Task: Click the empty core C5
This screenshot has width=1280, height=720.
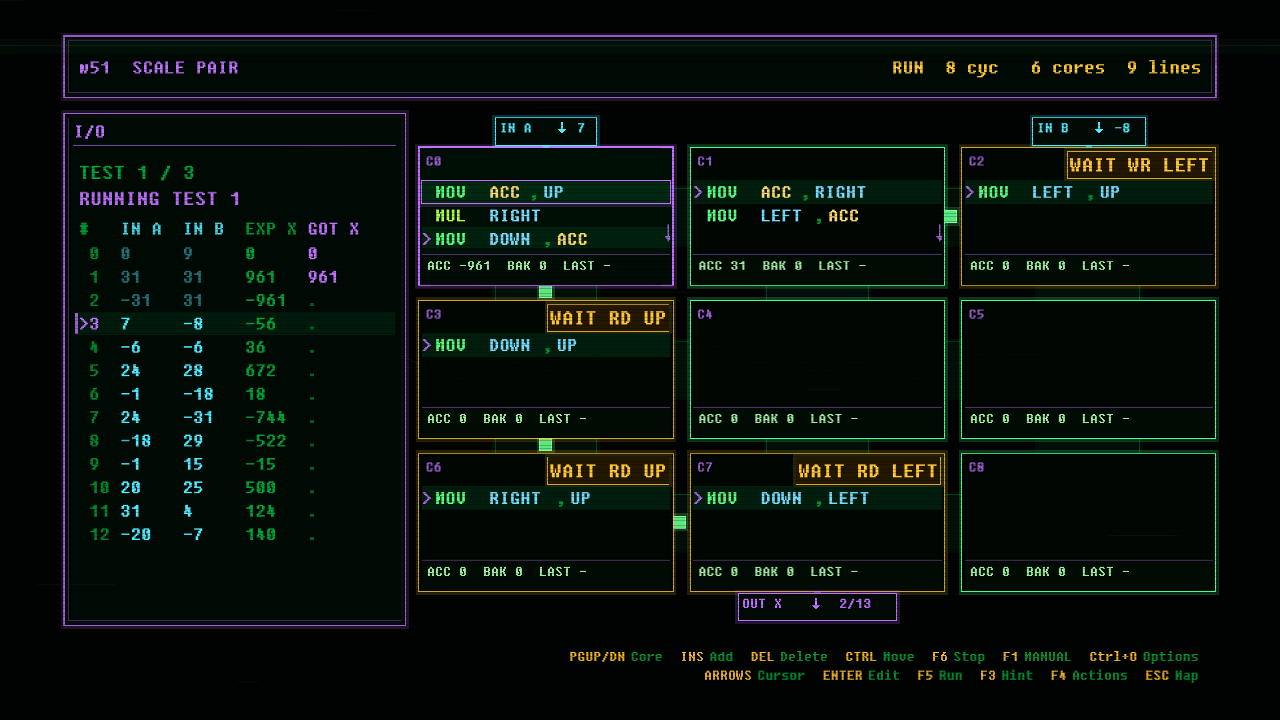Action: pyautogui.click(x=1089, y=369)
